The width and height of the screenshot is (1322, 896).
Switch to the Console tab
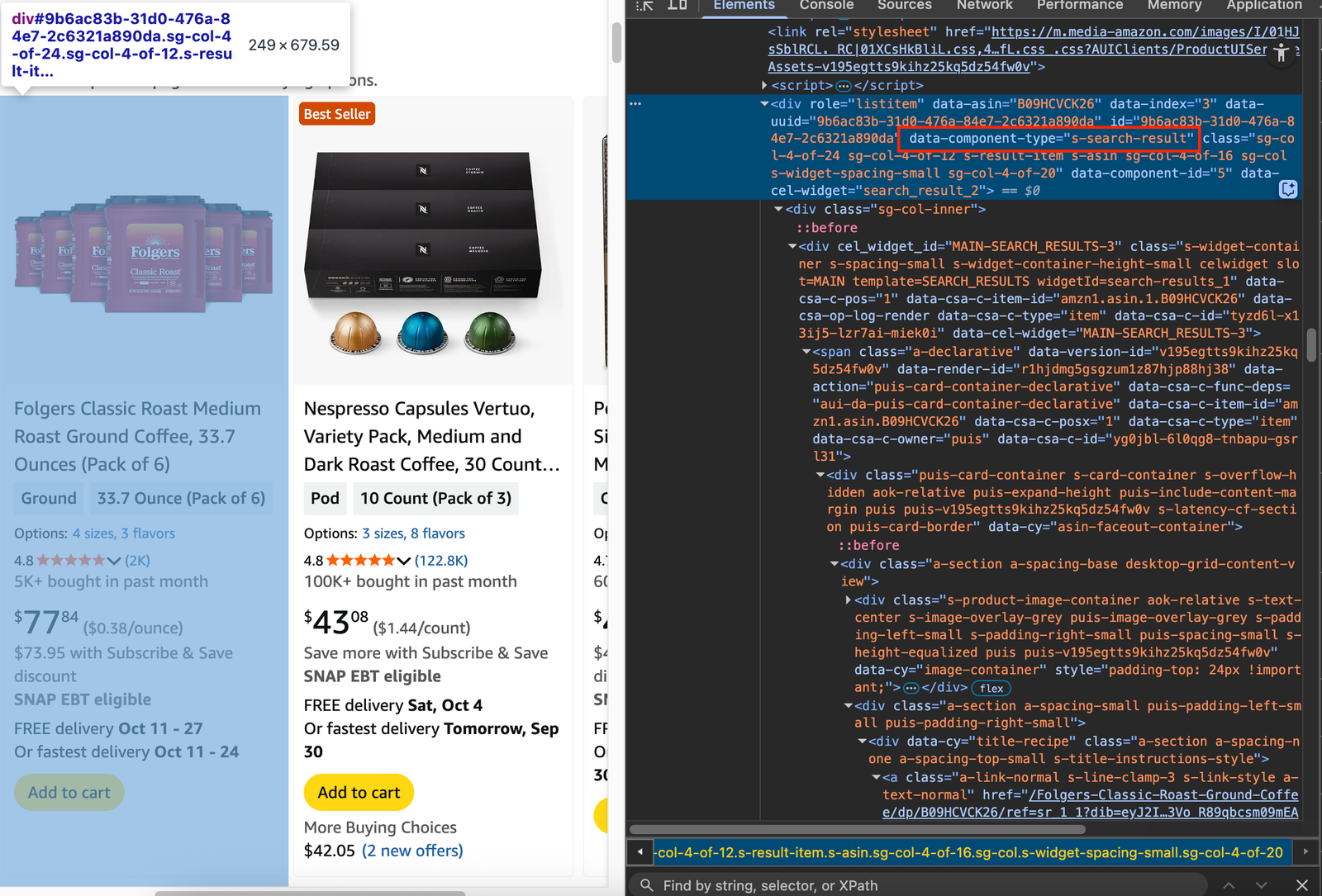[x=826, y=5]
